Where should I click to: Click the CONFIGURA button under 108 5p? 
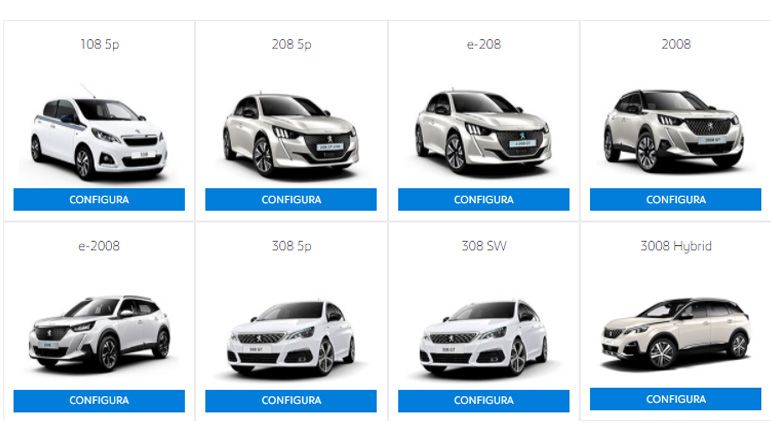coord(99,200)
